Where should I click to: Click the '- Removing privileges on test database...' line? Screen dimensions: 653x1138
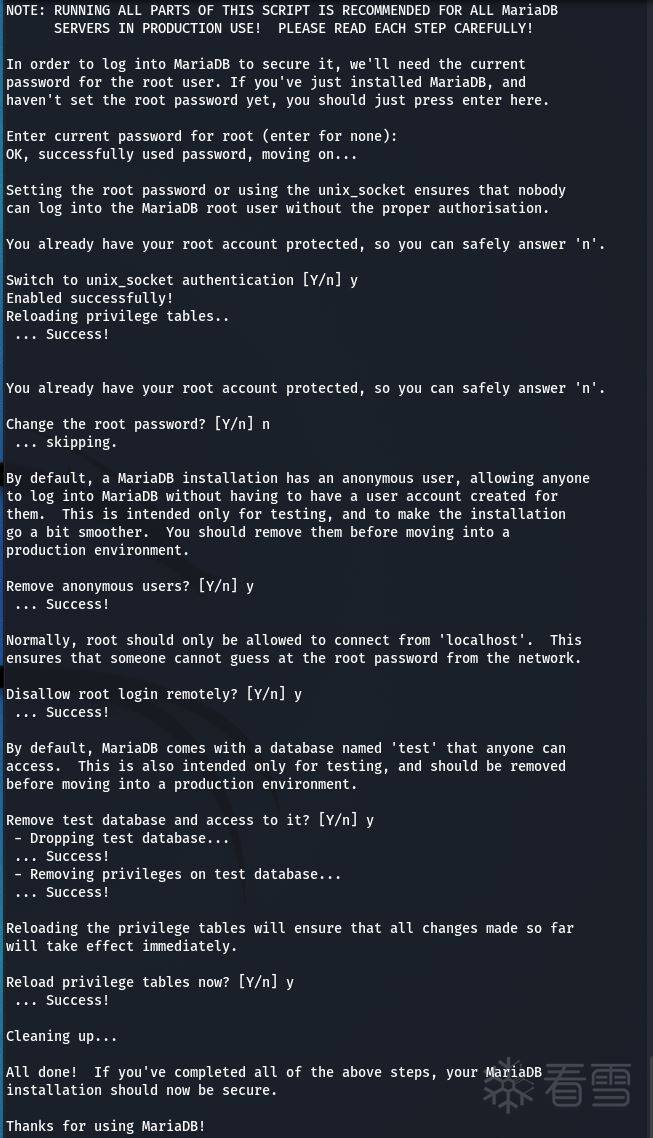click(x=178, y=874)
